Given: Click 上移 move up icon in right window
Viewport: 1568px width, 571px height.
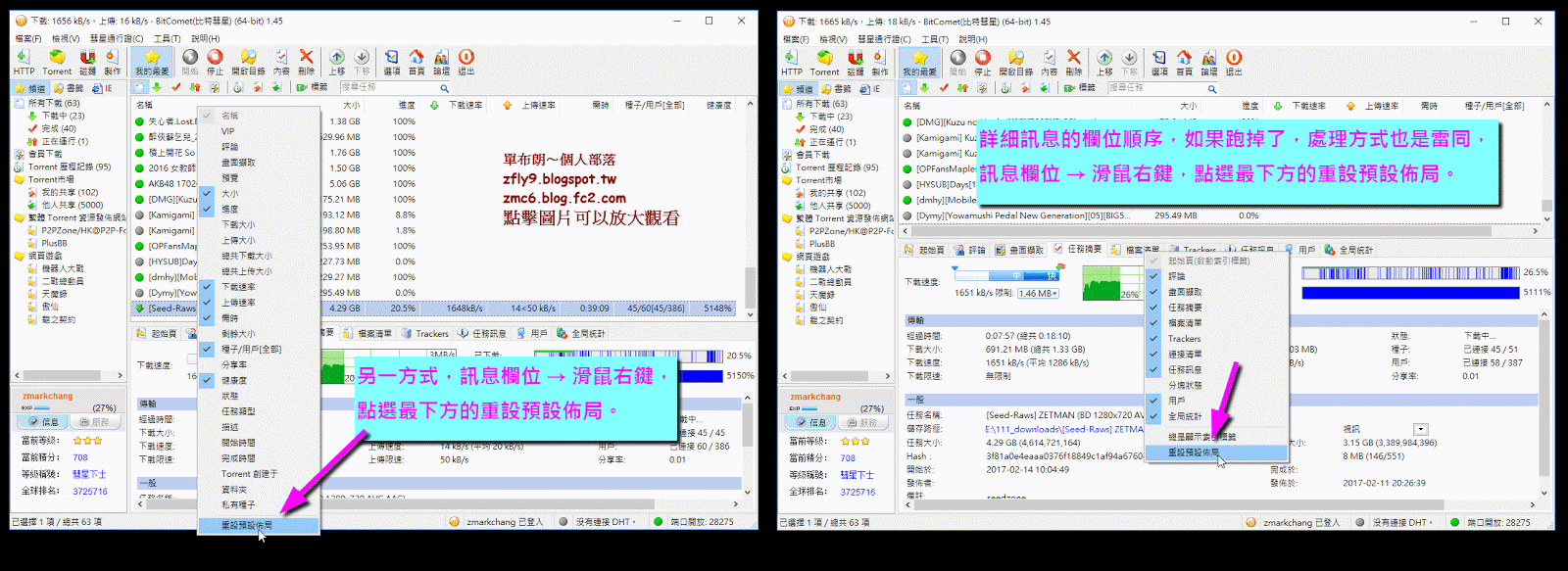Looking at the screenshot, I should point(1104,63).
